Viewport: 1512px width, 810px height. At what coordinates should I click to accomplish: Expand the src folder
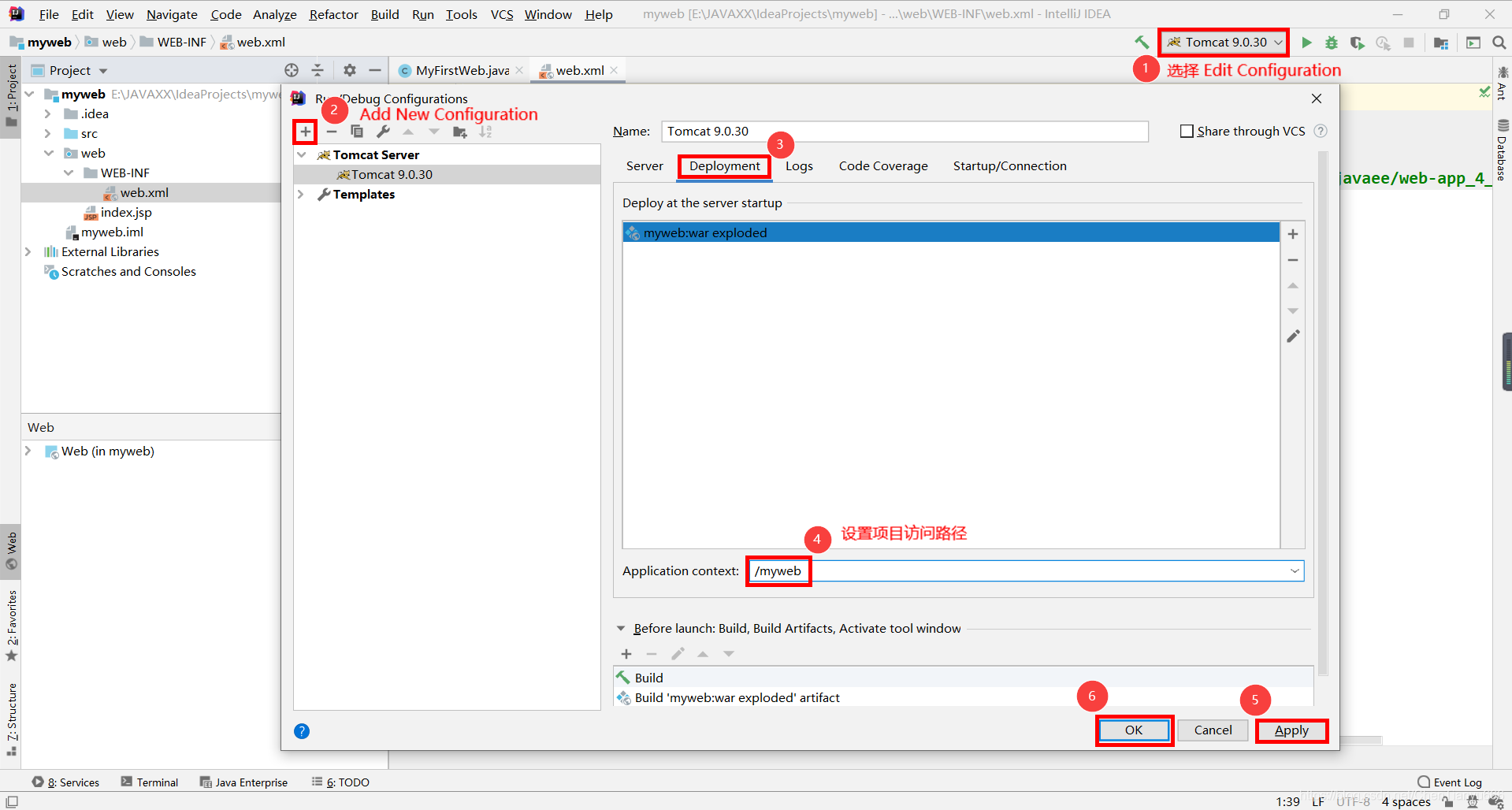pyautogui.click(x=48, y=134)
